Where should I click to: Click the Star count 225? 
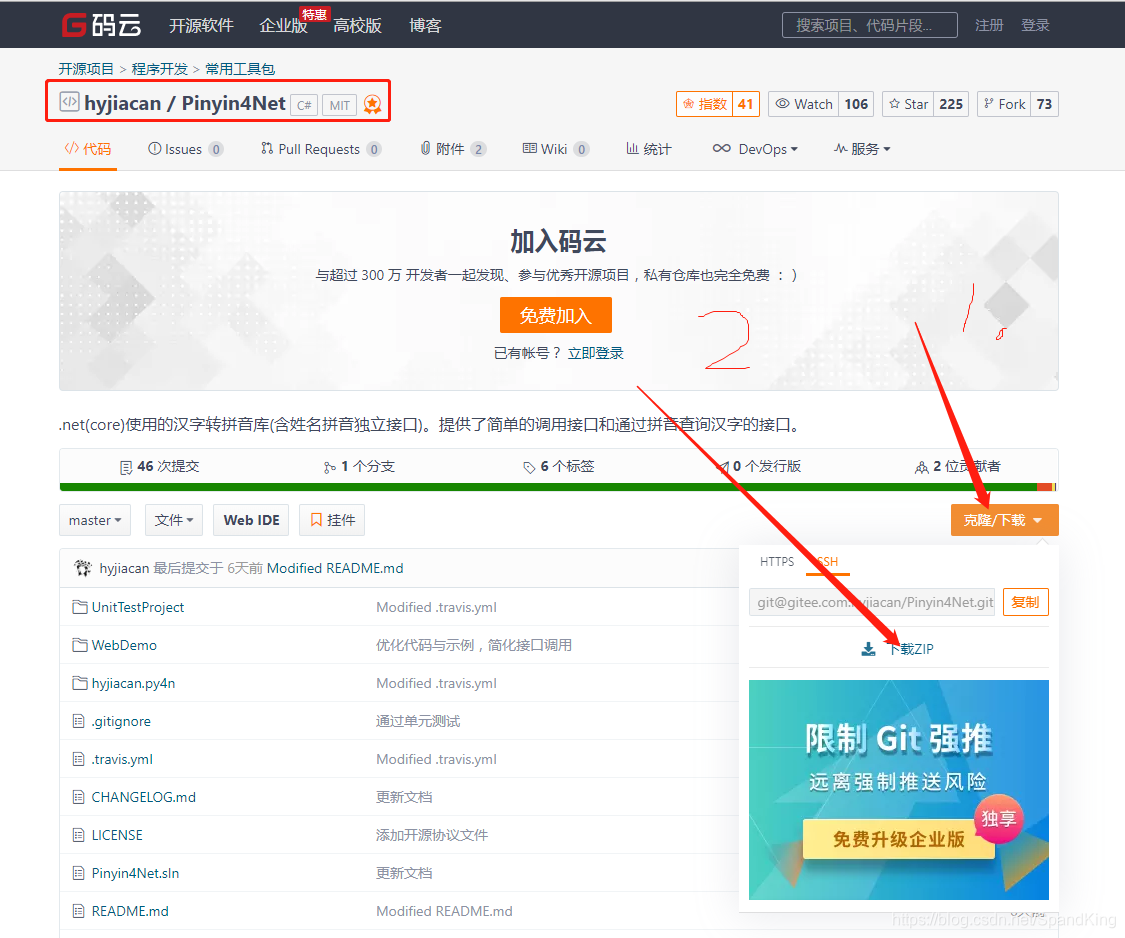(951, 104)
